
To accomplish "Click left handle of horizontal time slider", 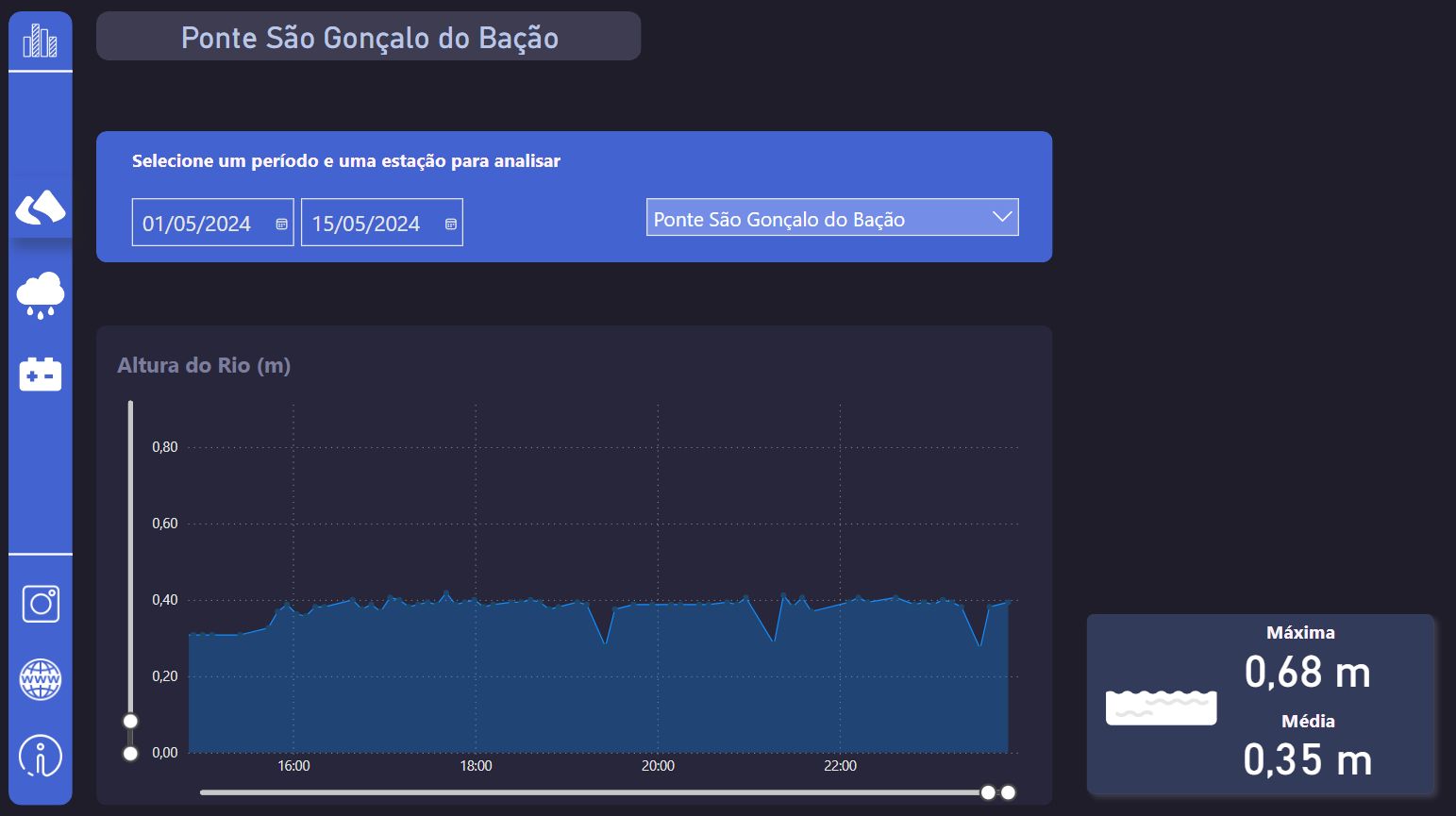I will pyautogui.click(x=988, y=792).
